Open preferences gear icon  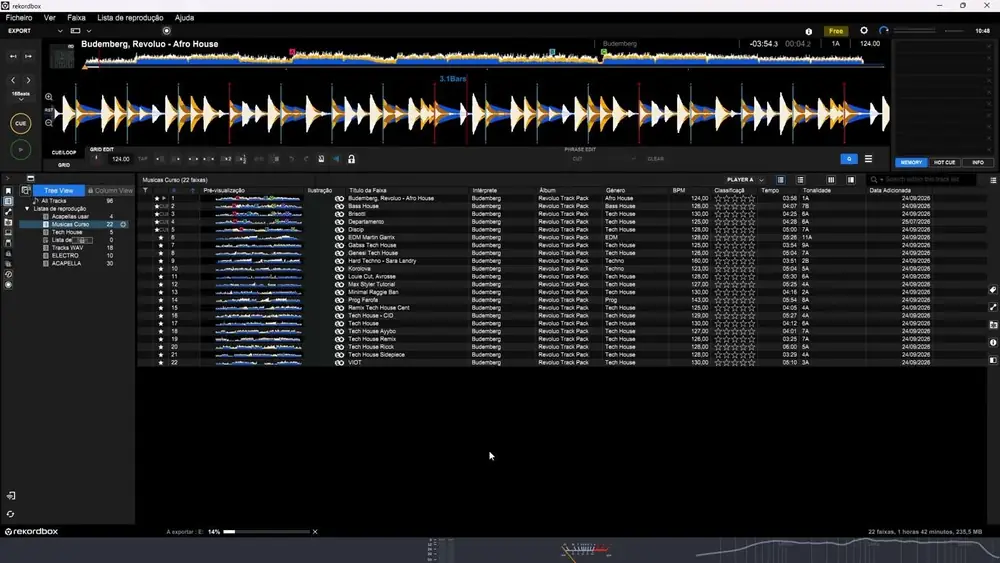click(x=864, y=31)
